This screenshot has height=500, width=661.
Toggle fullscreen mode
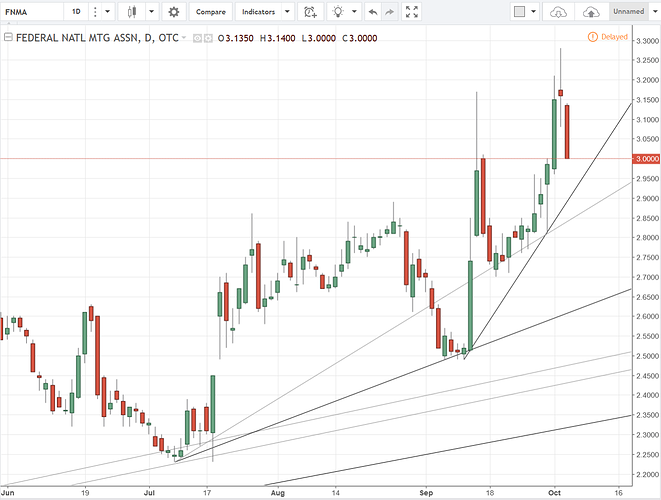pyautogui.click(x=412, y=12)
